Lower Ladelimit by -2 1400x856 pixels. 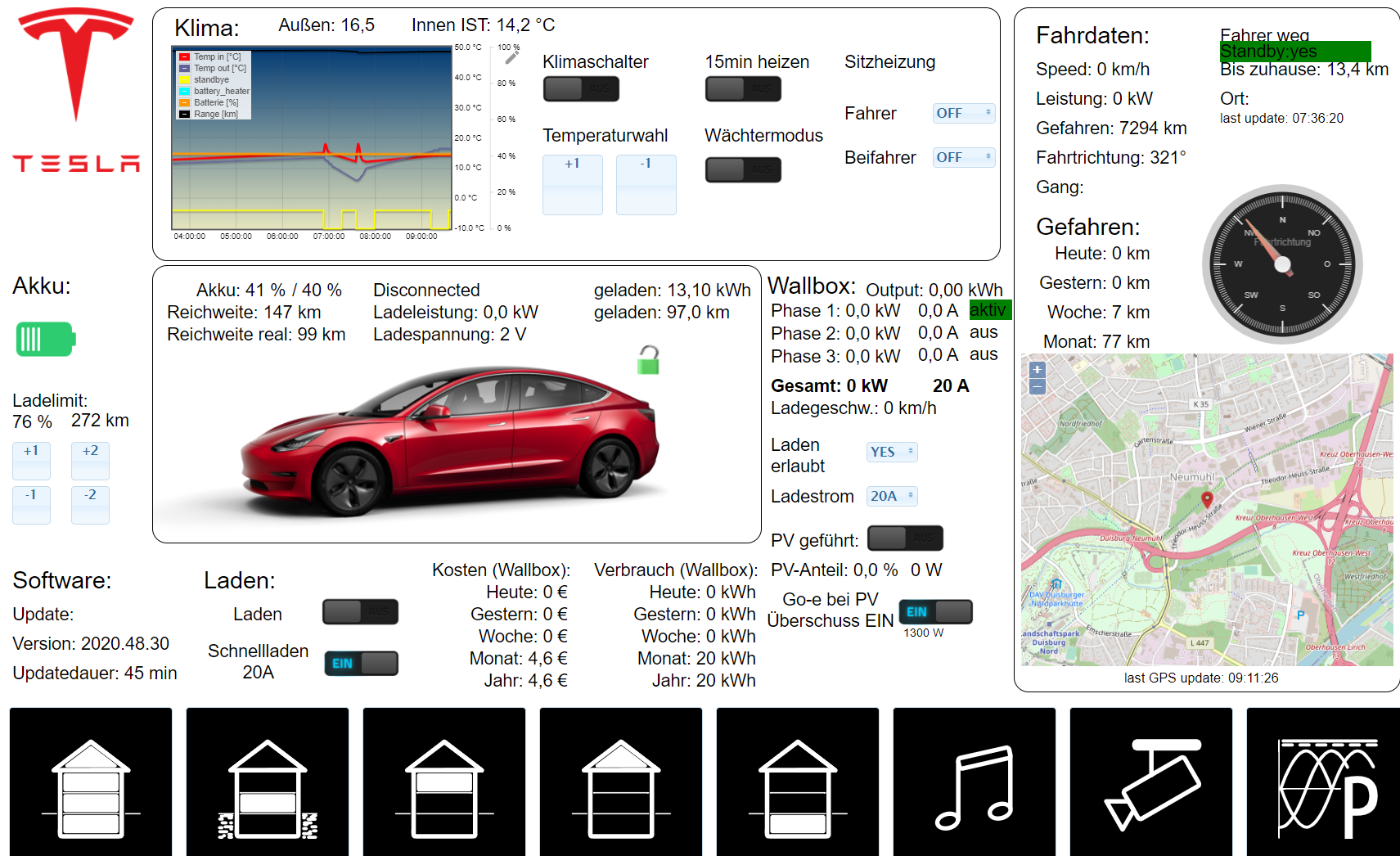pos(90,505)
